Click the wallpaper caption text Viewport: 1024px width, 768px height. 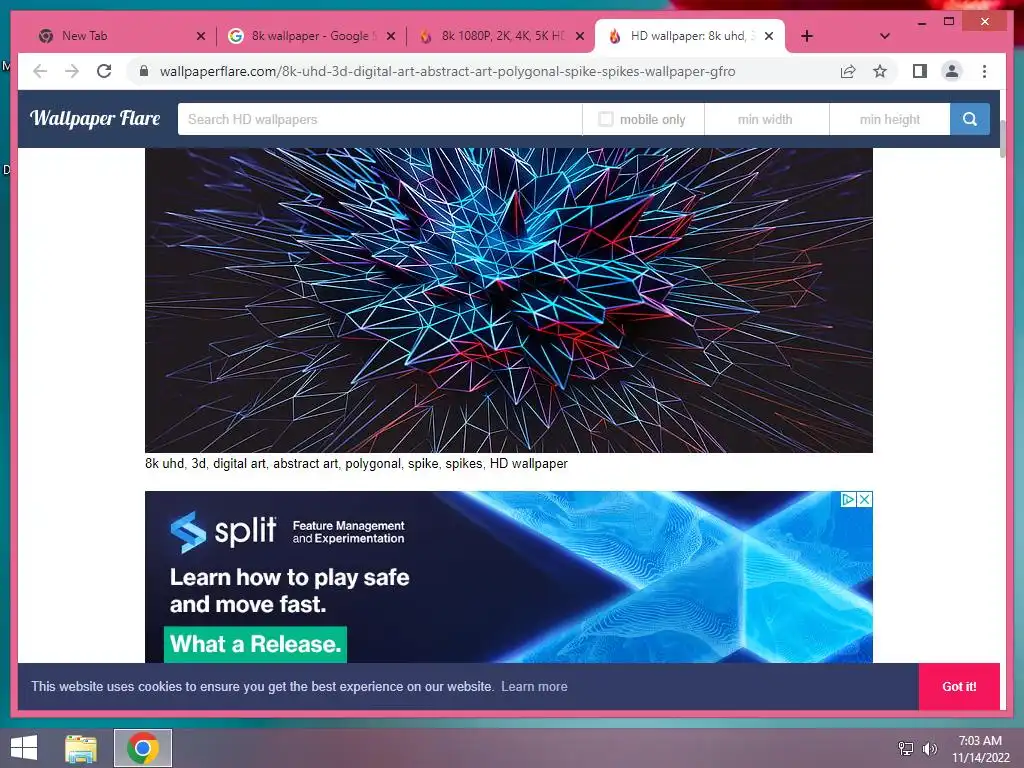pos(356,464)
